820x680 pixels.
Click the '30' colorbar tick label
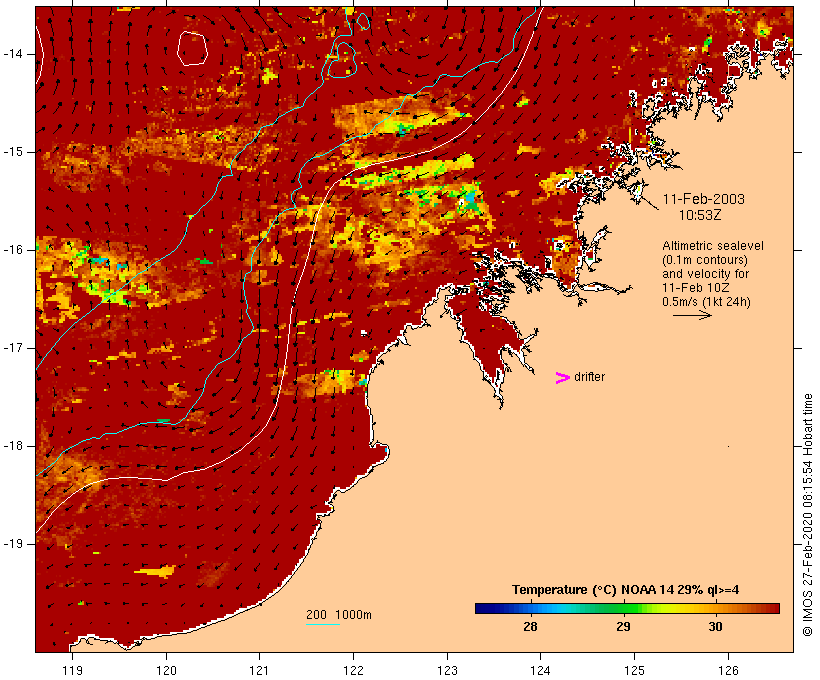click(x=715, y=626)
